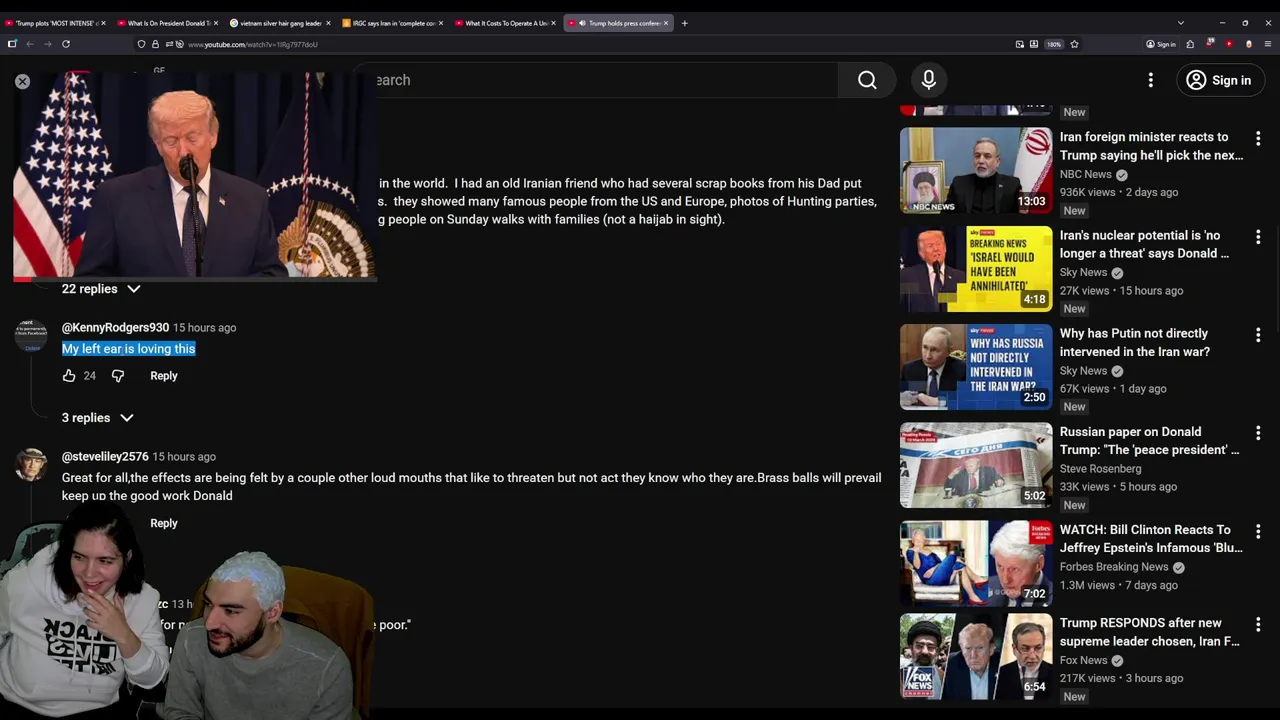Open the extensions icon in browser toolbar

(1190, 44)
